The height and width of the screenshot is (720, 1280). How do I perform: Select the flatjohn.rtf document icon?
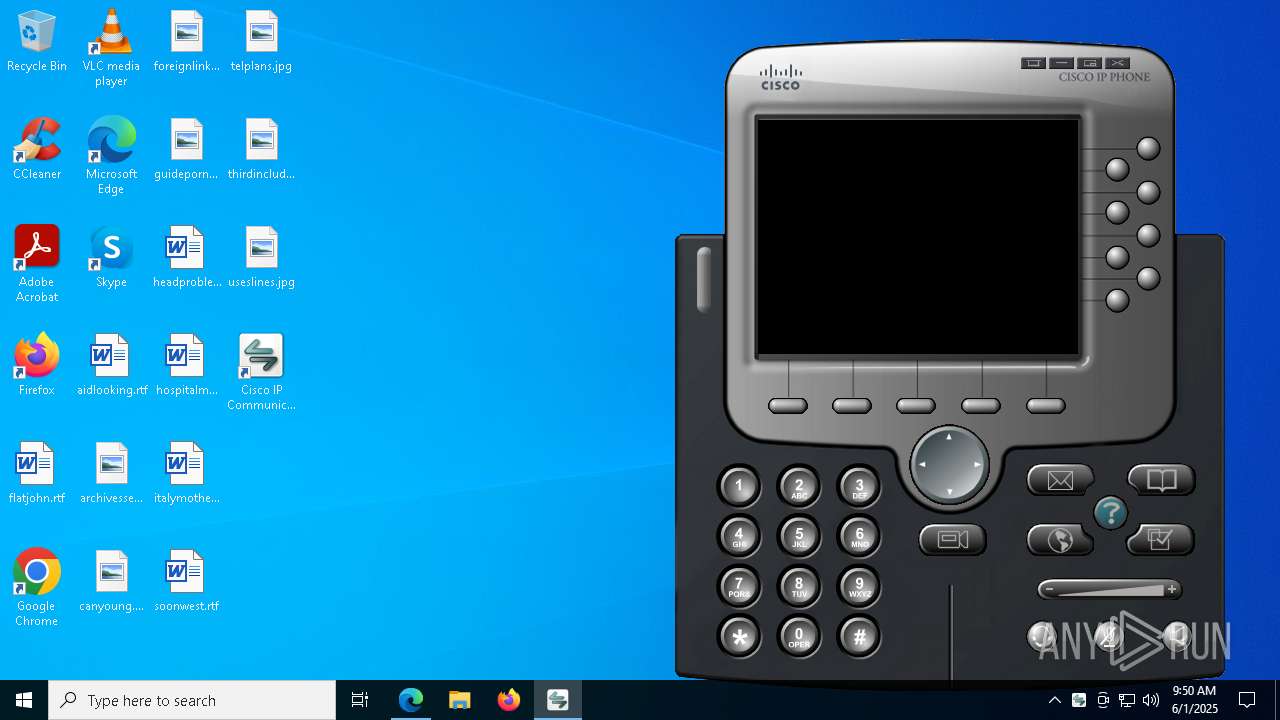tap(37, 473)
